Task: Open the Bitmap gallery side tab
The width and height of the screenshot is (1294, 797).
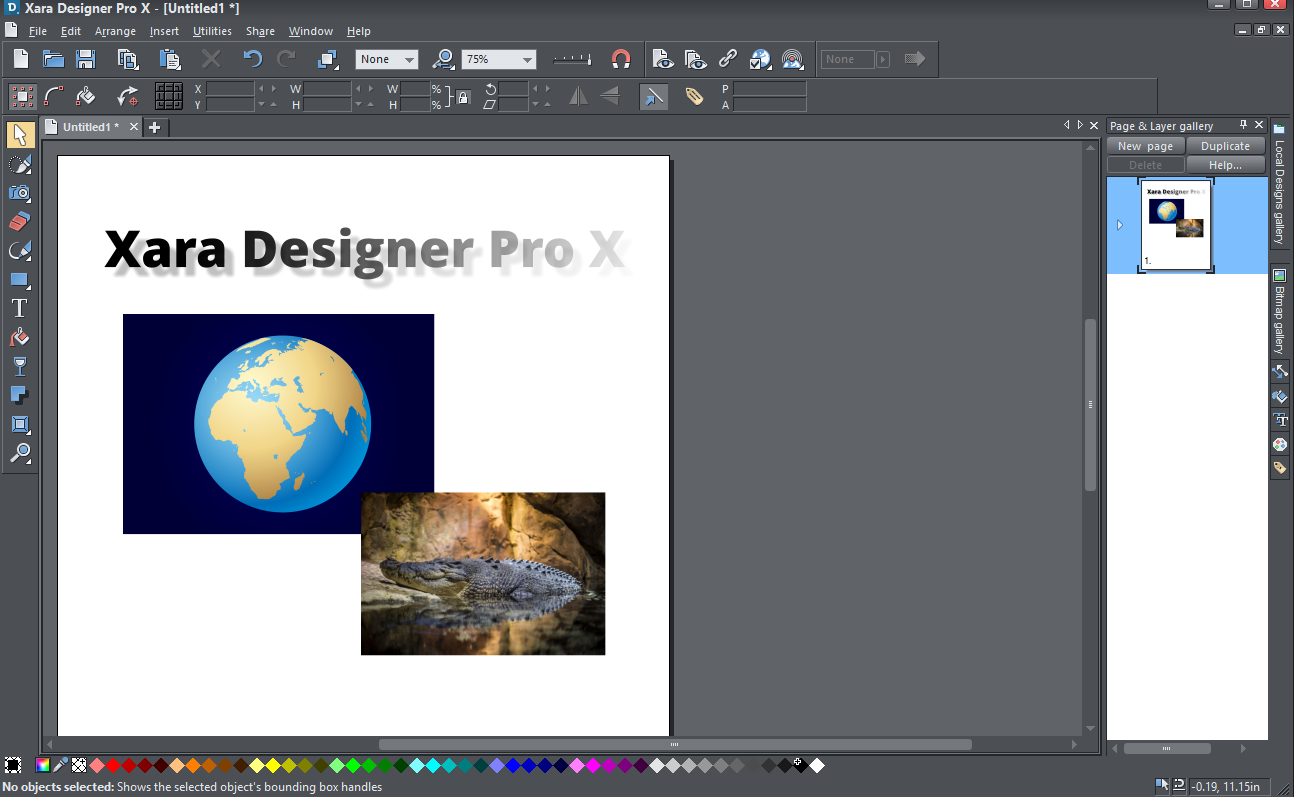Action: pos(1279,311)
